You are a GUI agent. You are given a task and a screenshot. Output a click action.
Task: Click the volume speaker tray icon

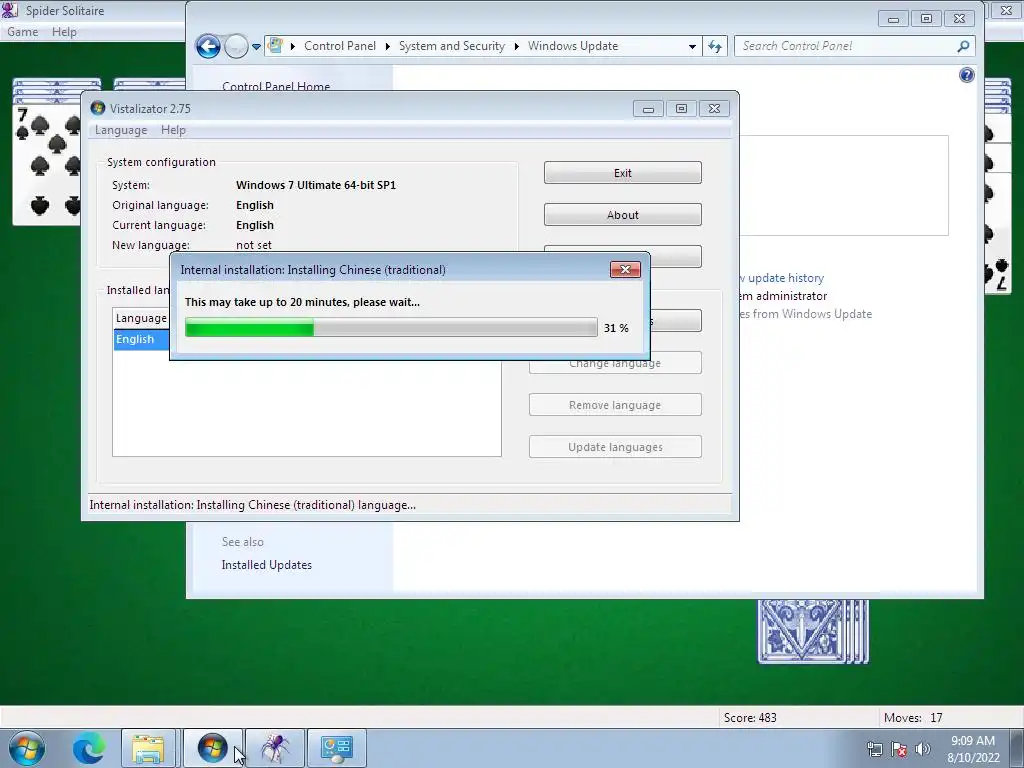click(923, 749)
